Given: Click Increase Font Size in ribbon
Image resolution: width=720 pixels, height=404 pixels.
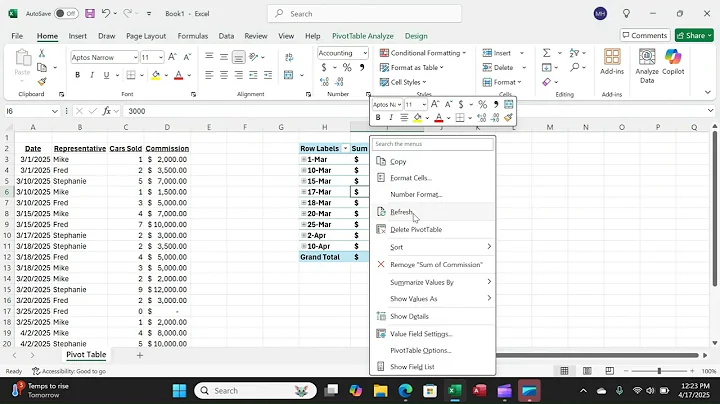Looking at the screenshot, I should [x=172, y=57].
